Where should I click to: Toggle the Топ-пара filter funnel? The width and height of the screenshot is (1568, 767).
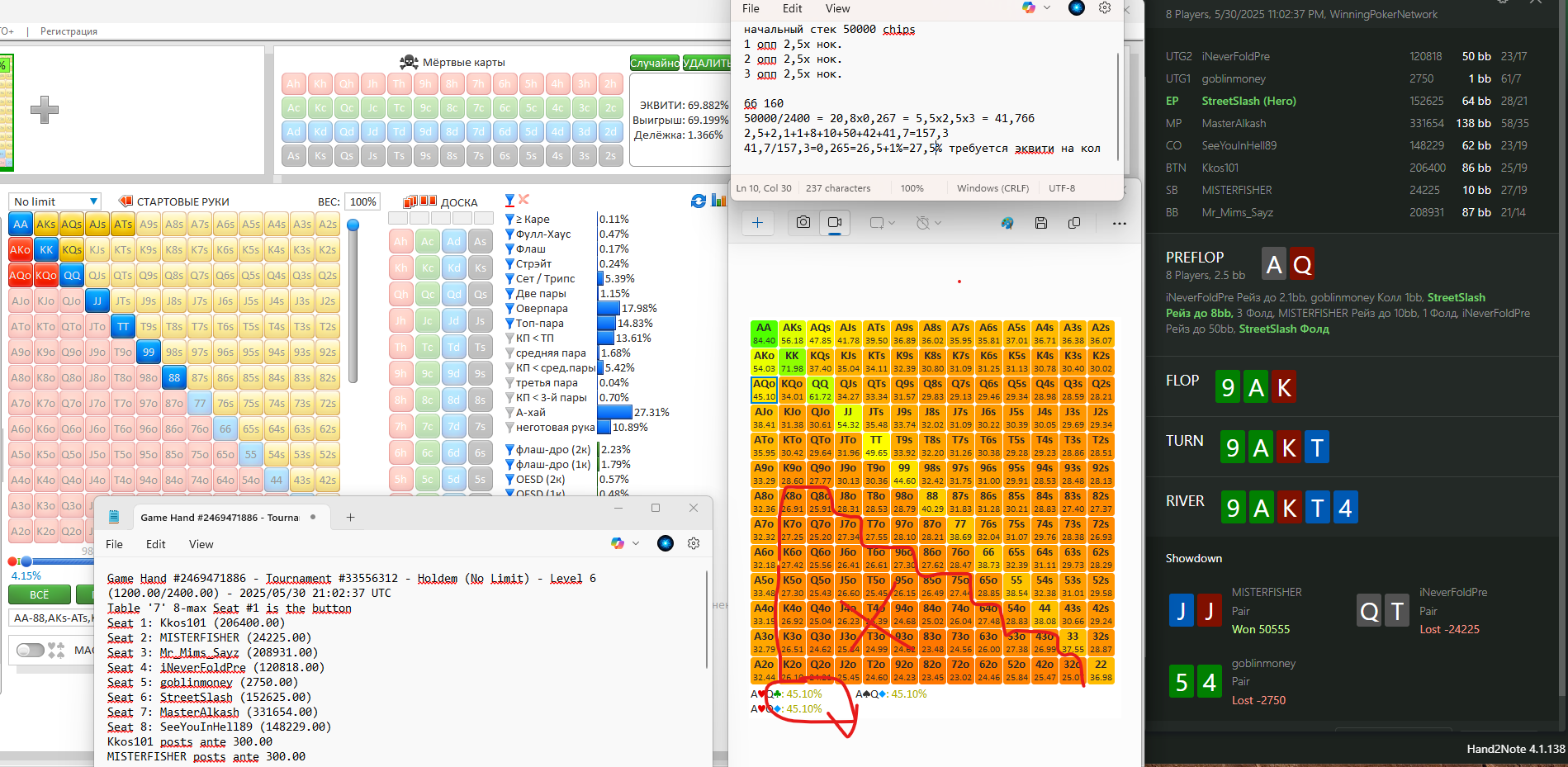[509, 324]
